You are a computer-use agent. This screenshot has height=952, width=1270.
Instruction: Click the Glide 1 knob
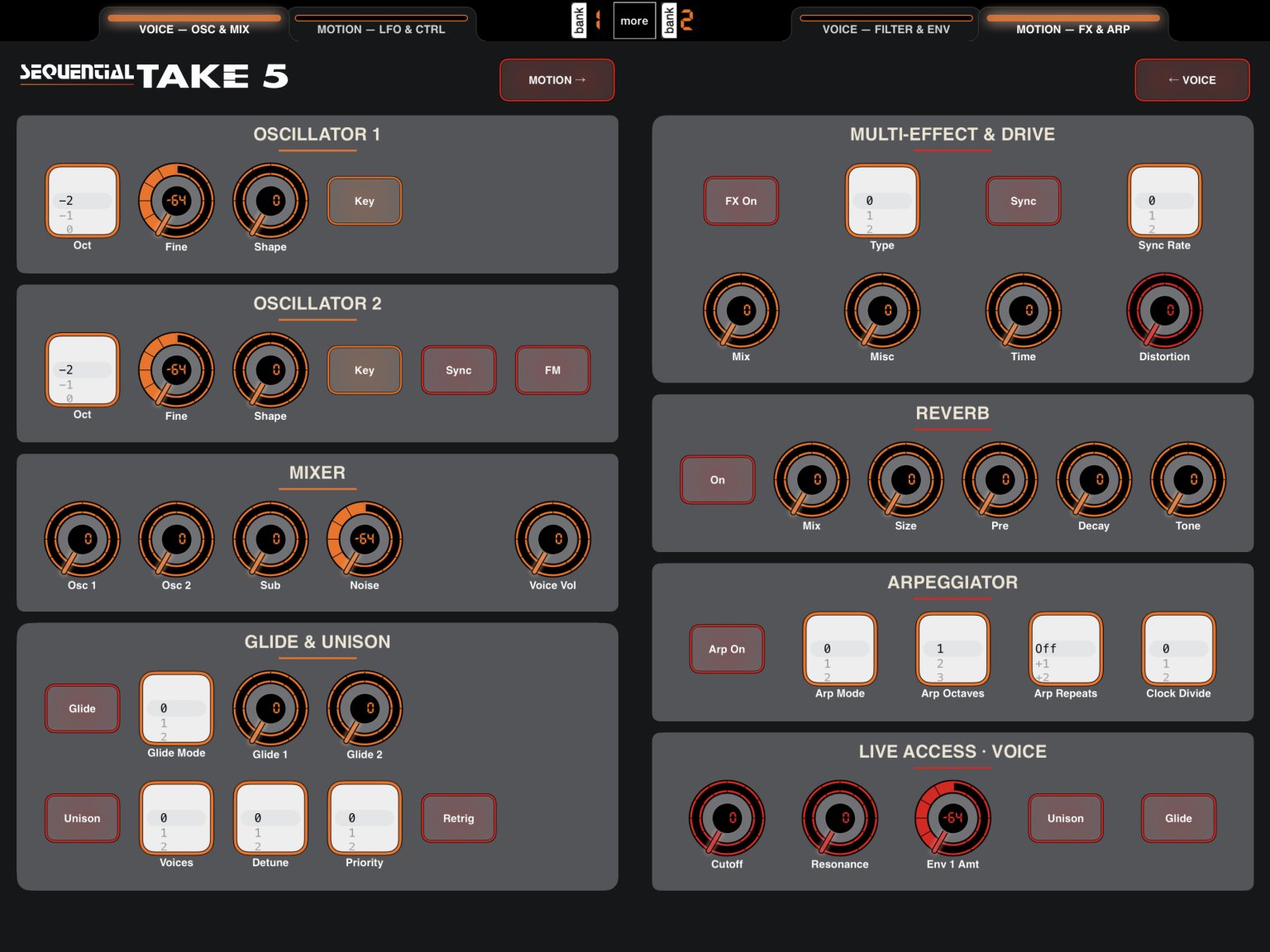[x=270, y=709]
